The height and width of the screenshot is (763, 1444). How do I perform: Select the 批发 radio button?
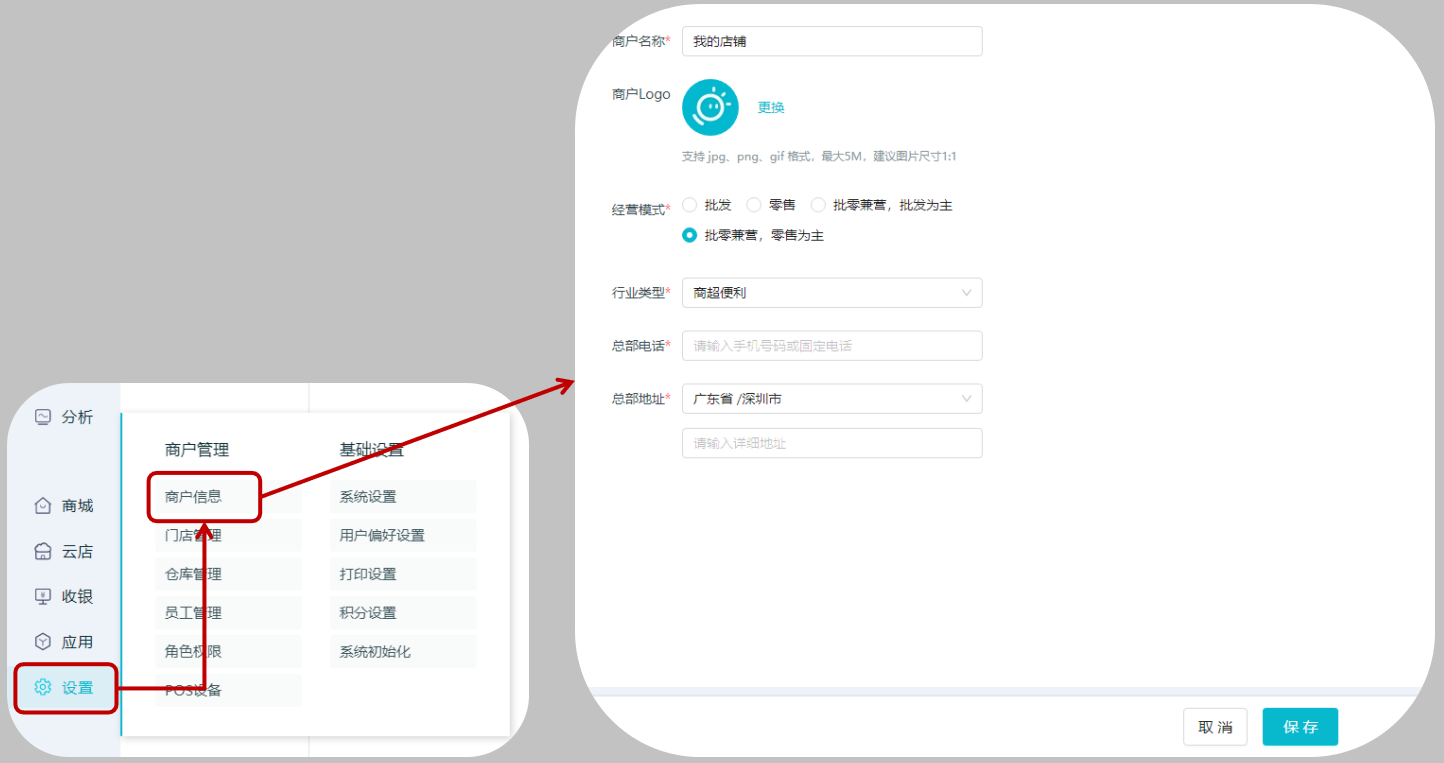click(689, 205)
